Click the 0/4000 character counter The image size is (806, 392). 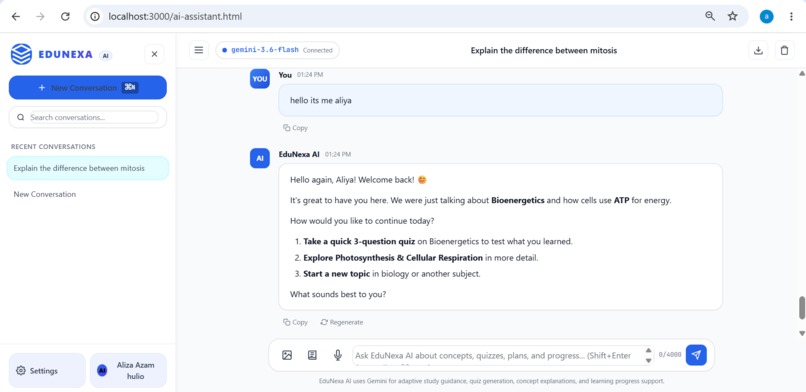pos(670,354)
